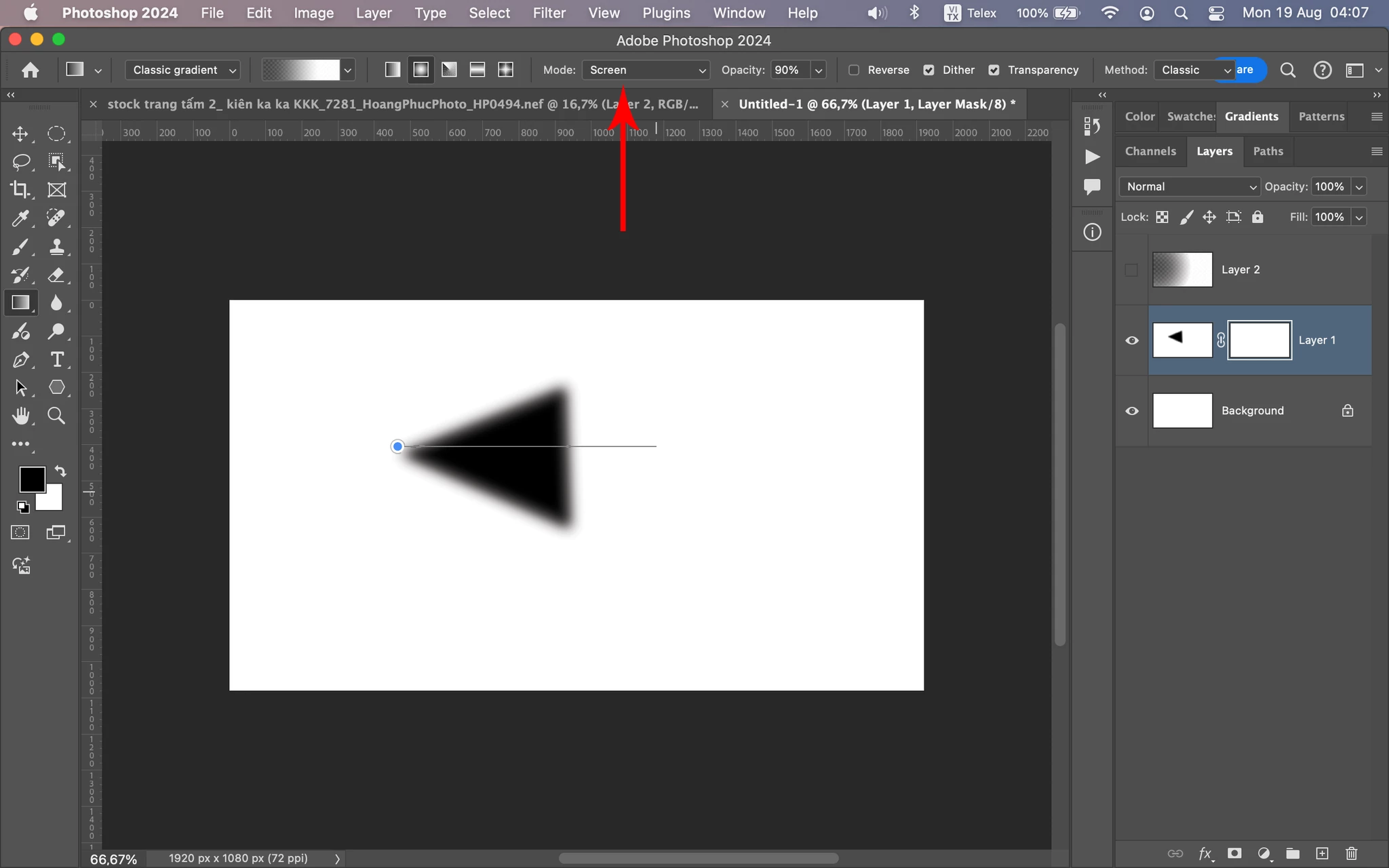Click the Home button in options bar
1389x868 pixels.
[x=30, y=70]
